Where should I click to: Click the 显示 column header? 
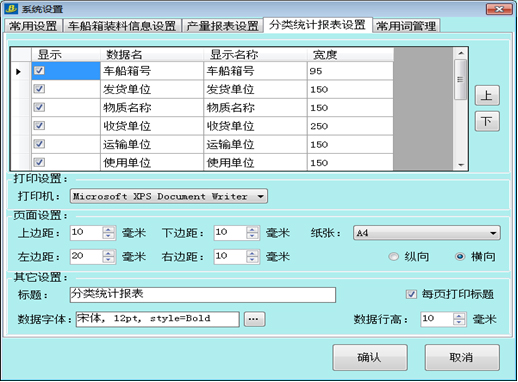click(66, 54)
